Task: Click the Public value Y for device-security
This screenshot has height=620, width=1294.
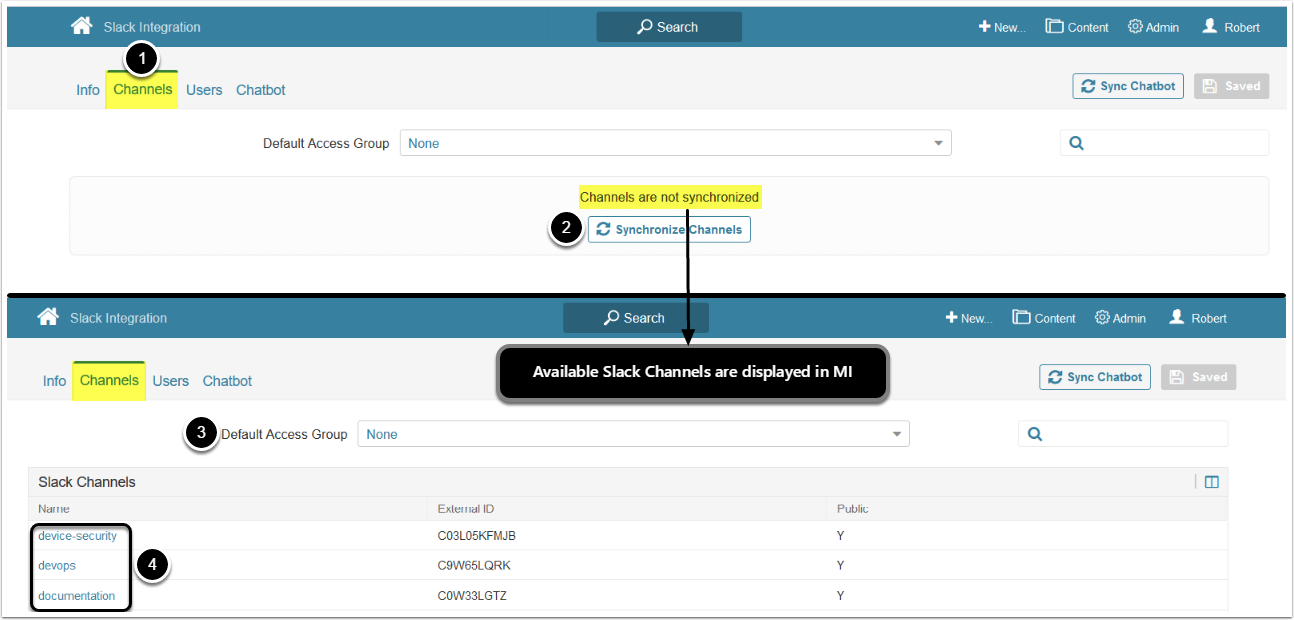Action: coord(841,536)
